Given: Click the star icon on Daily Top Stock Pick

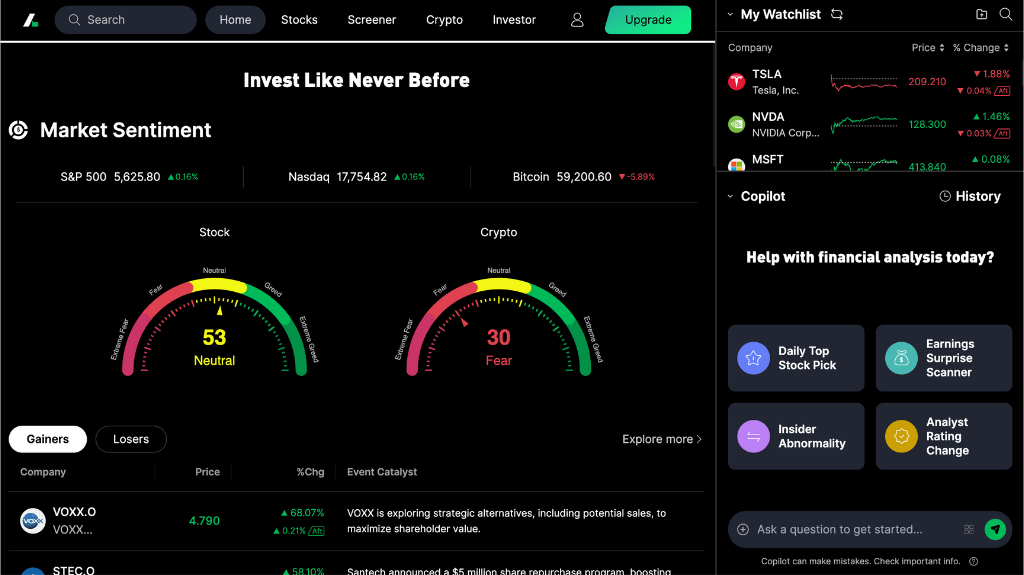Looking at the screenshot, I should tap(754, 358).
